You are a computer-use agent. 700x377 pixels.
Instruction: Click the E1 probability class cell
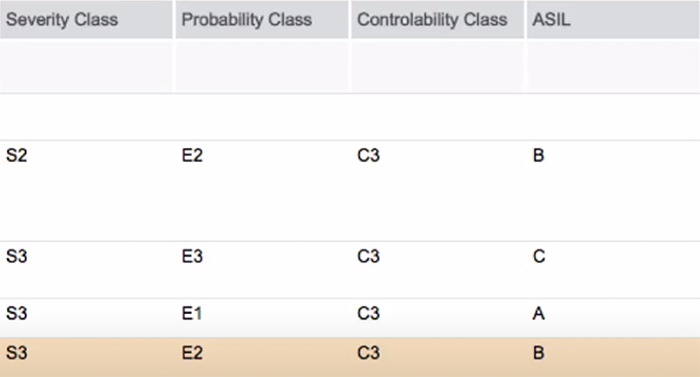pyautogui.click(x=192, y=314)
